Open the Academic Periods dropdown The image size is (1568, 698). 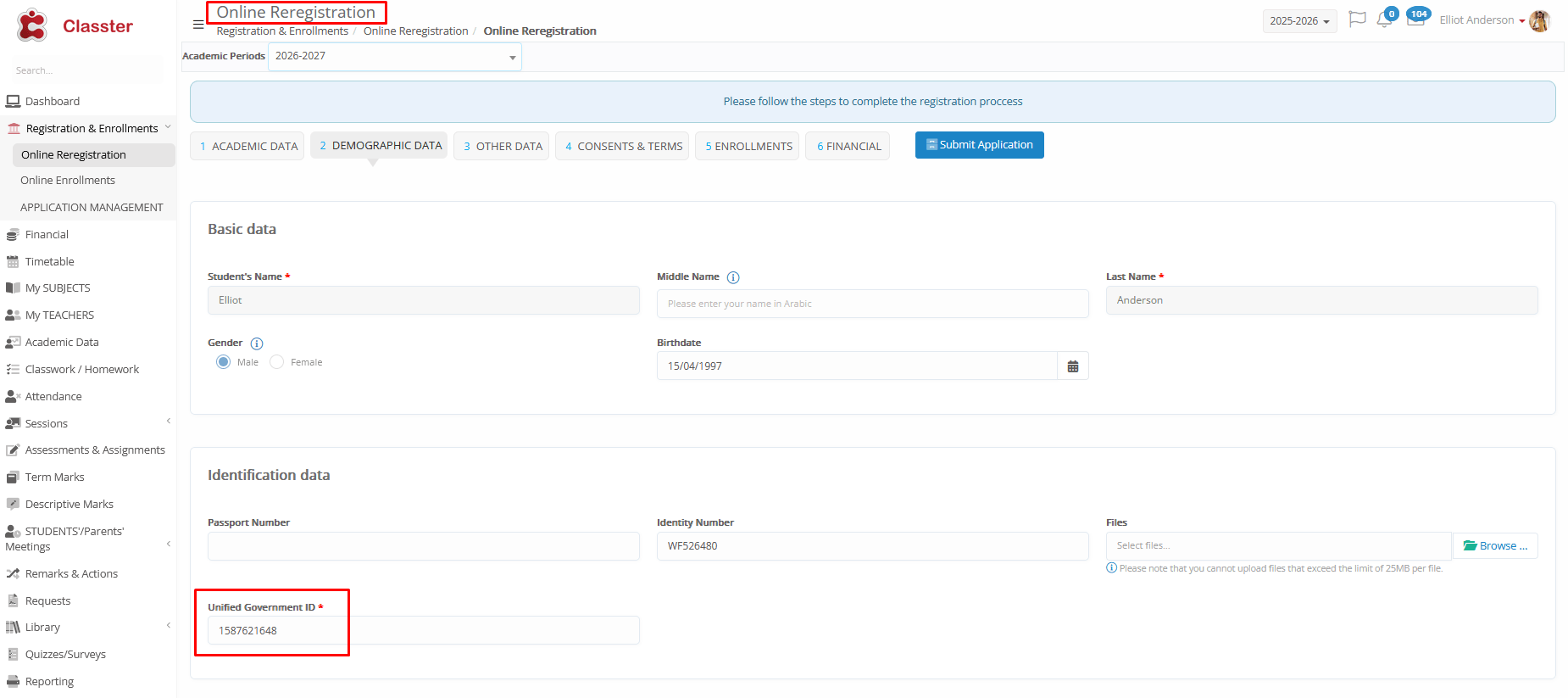coord(394,57)
